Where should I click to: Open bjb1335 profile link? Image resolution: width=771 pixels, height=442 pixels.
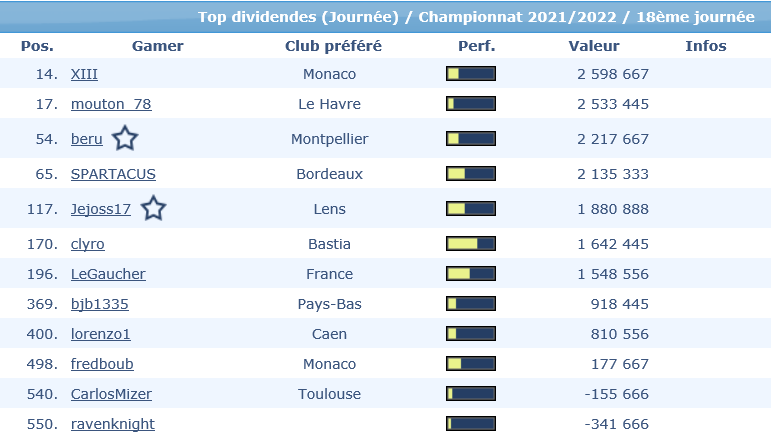coord(100,304)
